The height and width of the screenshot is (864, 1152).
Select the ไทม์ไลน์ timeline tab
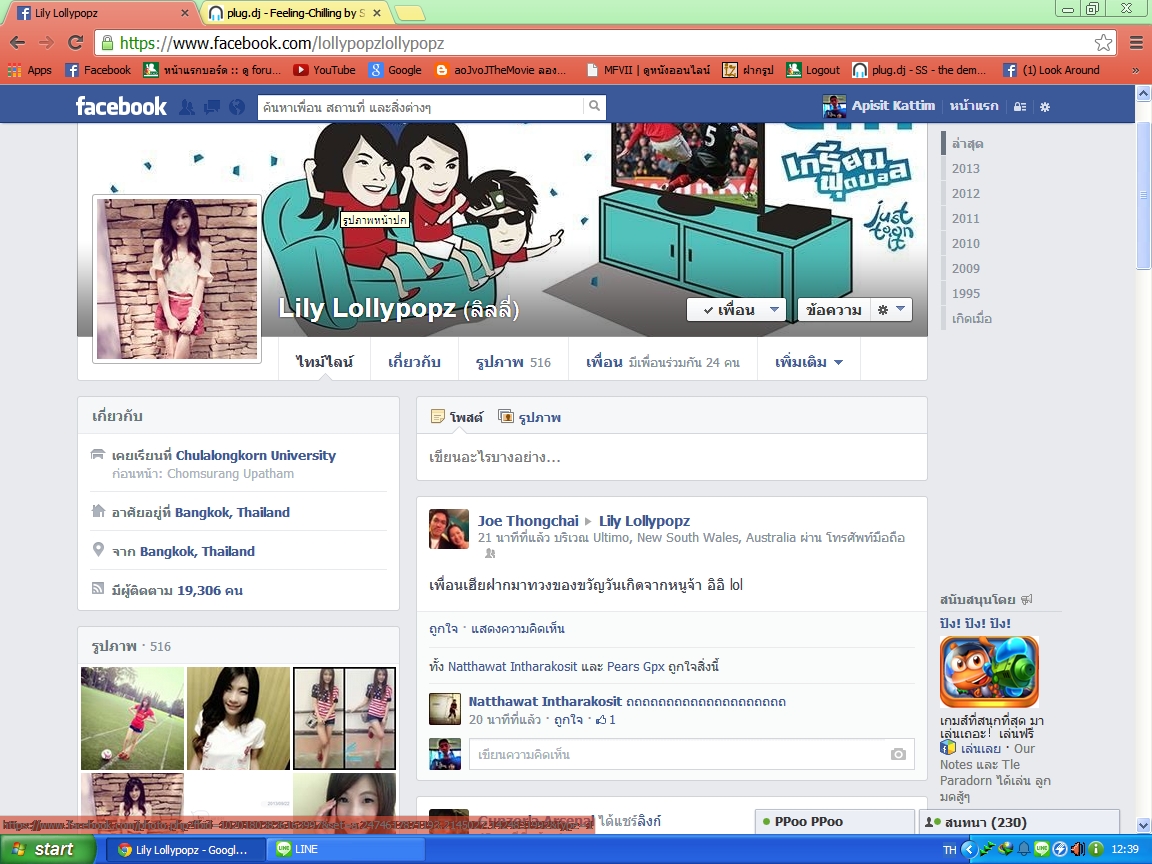tap(325, 361)
